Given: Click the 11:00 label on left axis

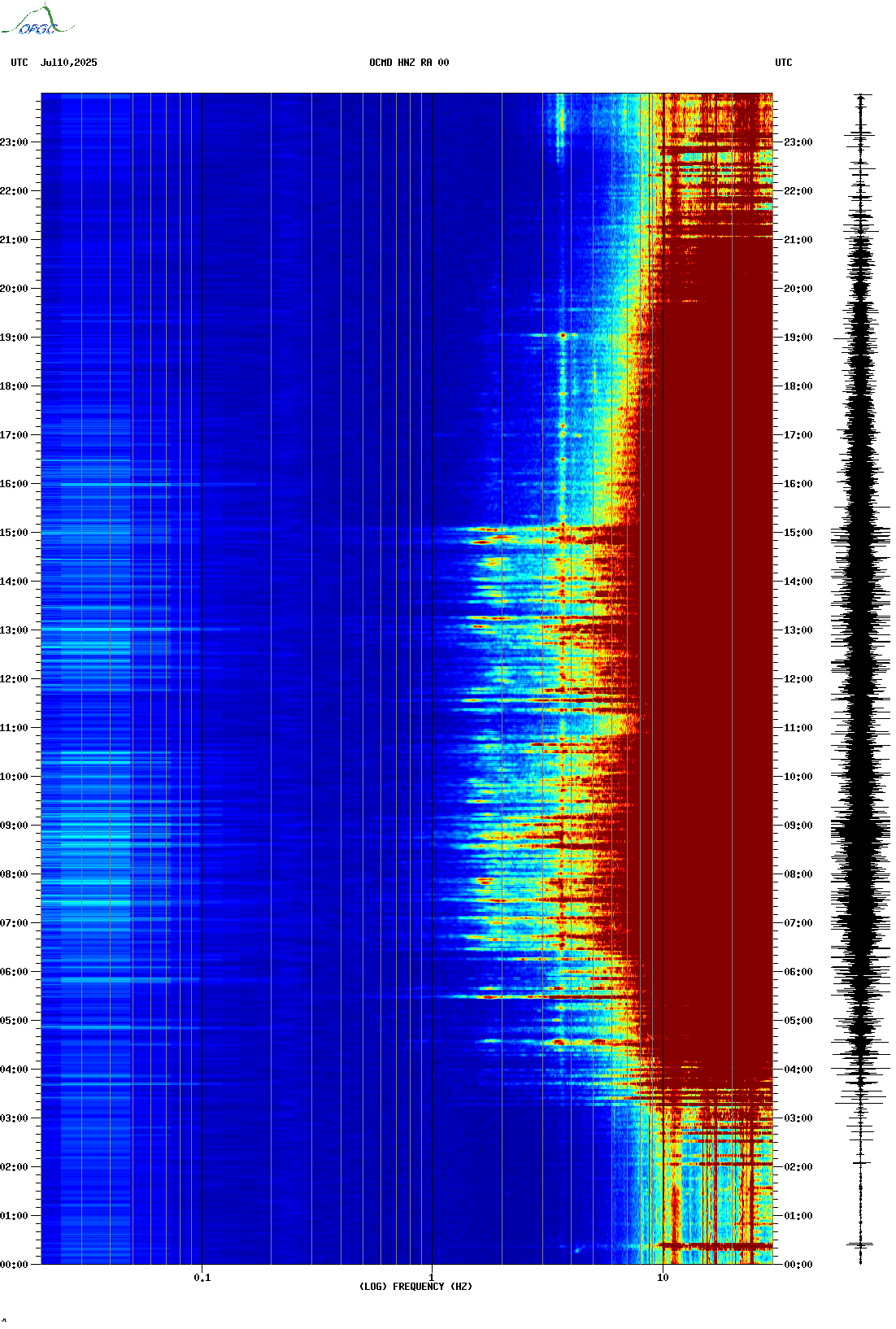Looking at the screenshot, I should (x=14, y=728).
